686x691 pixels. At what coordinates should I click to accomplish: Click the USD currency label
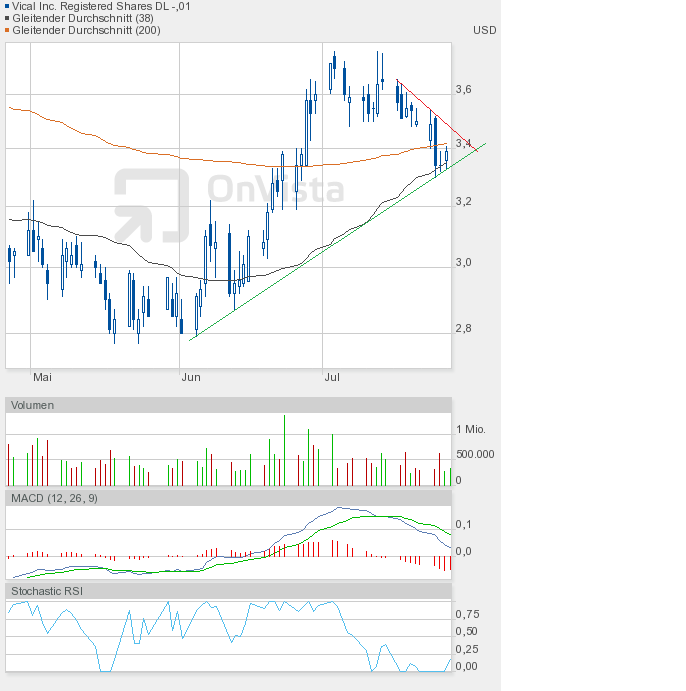tap(484, 30)
